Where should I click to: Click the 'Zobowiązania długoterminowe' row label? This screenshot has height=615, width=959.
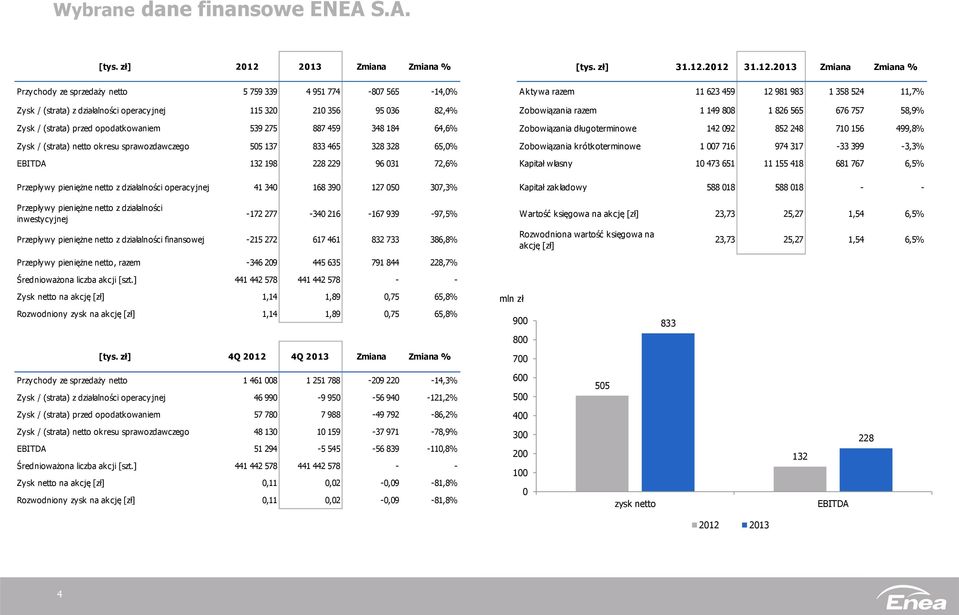[x=578, y=128]
